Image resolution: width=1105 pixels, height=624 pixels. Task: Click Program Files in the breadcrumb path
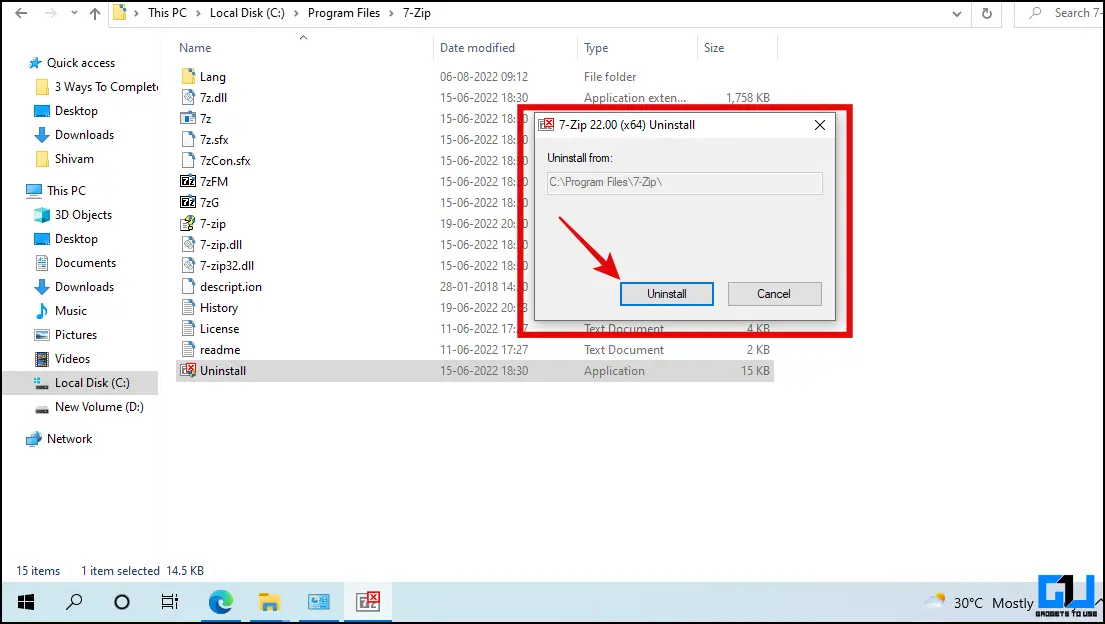(x=344, y=13)
